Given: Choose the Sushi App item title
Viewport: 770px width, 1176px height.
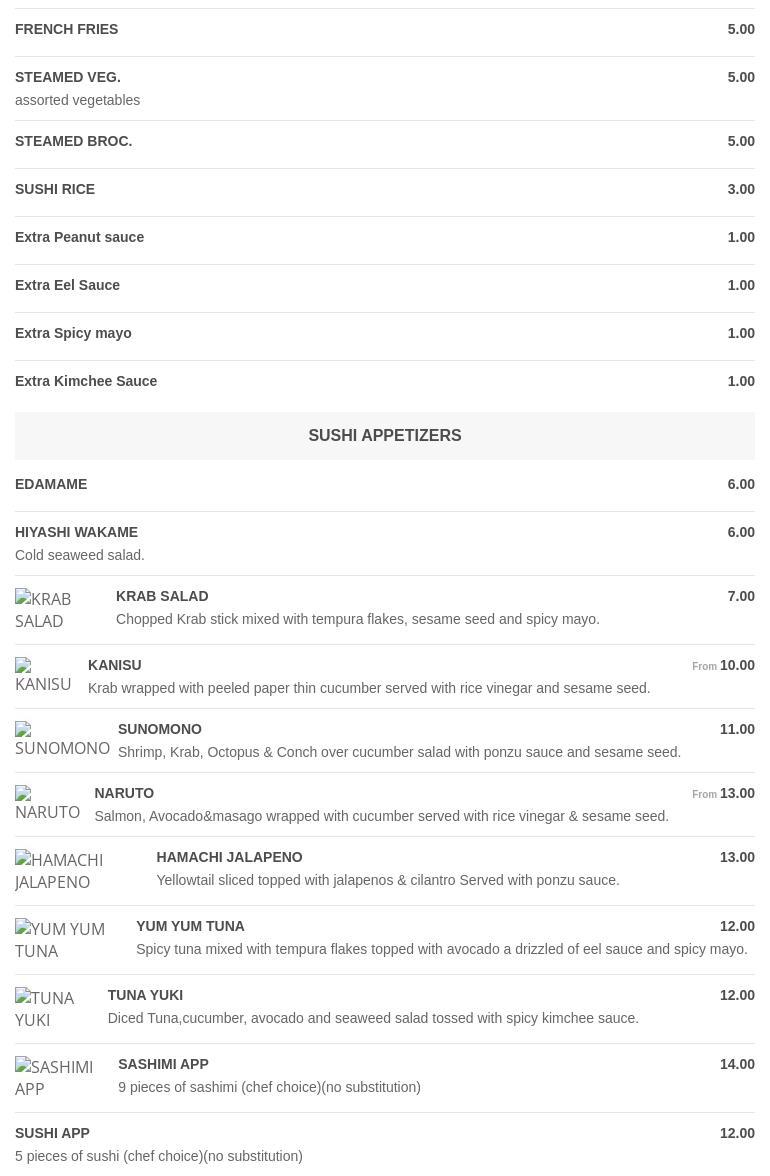Looking at the screenshot, I should (x=53, y=1134).
